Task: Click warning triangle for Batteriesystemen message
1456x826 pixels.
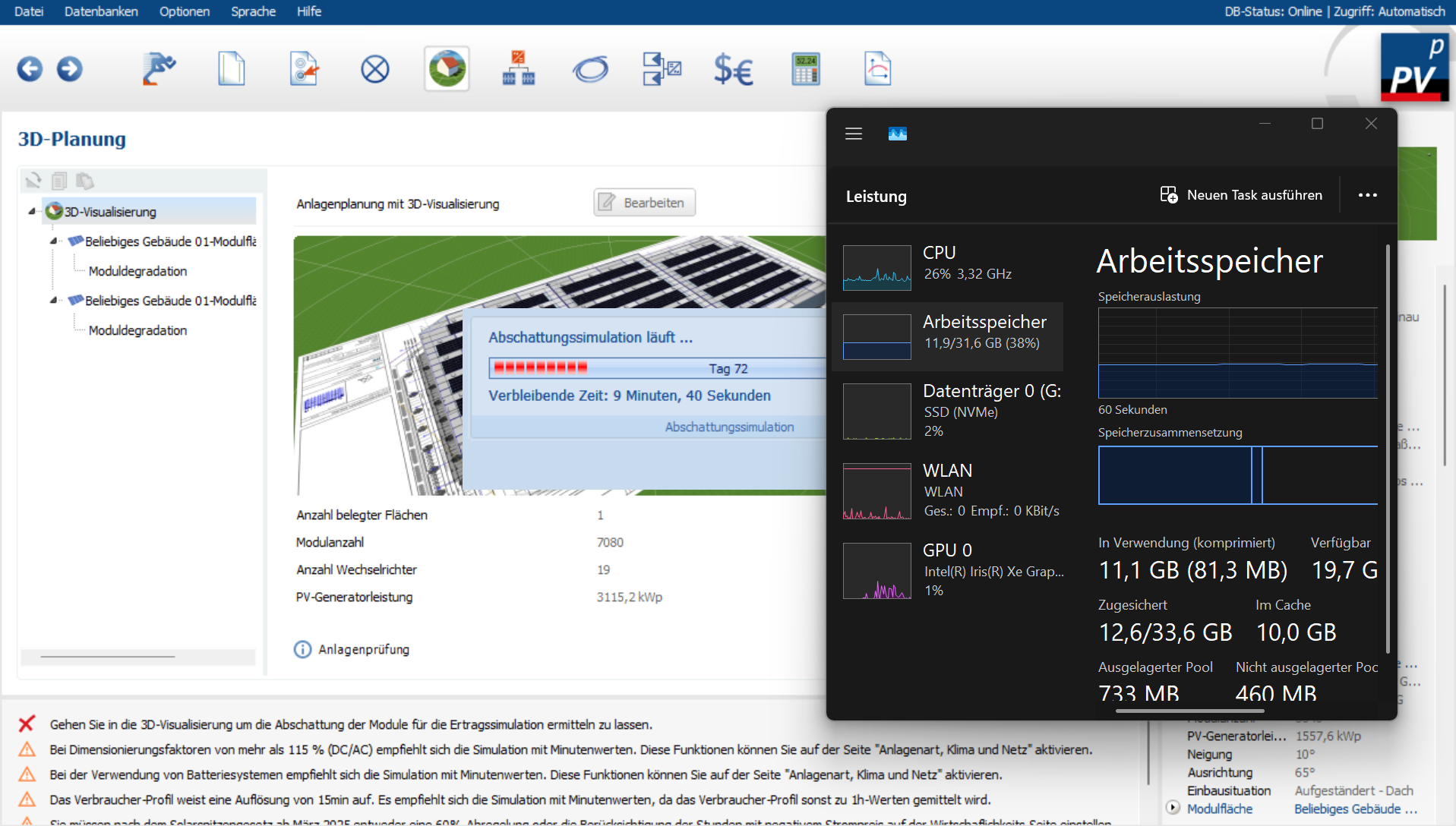Action: pyautogui.click(x=27, y=774)
